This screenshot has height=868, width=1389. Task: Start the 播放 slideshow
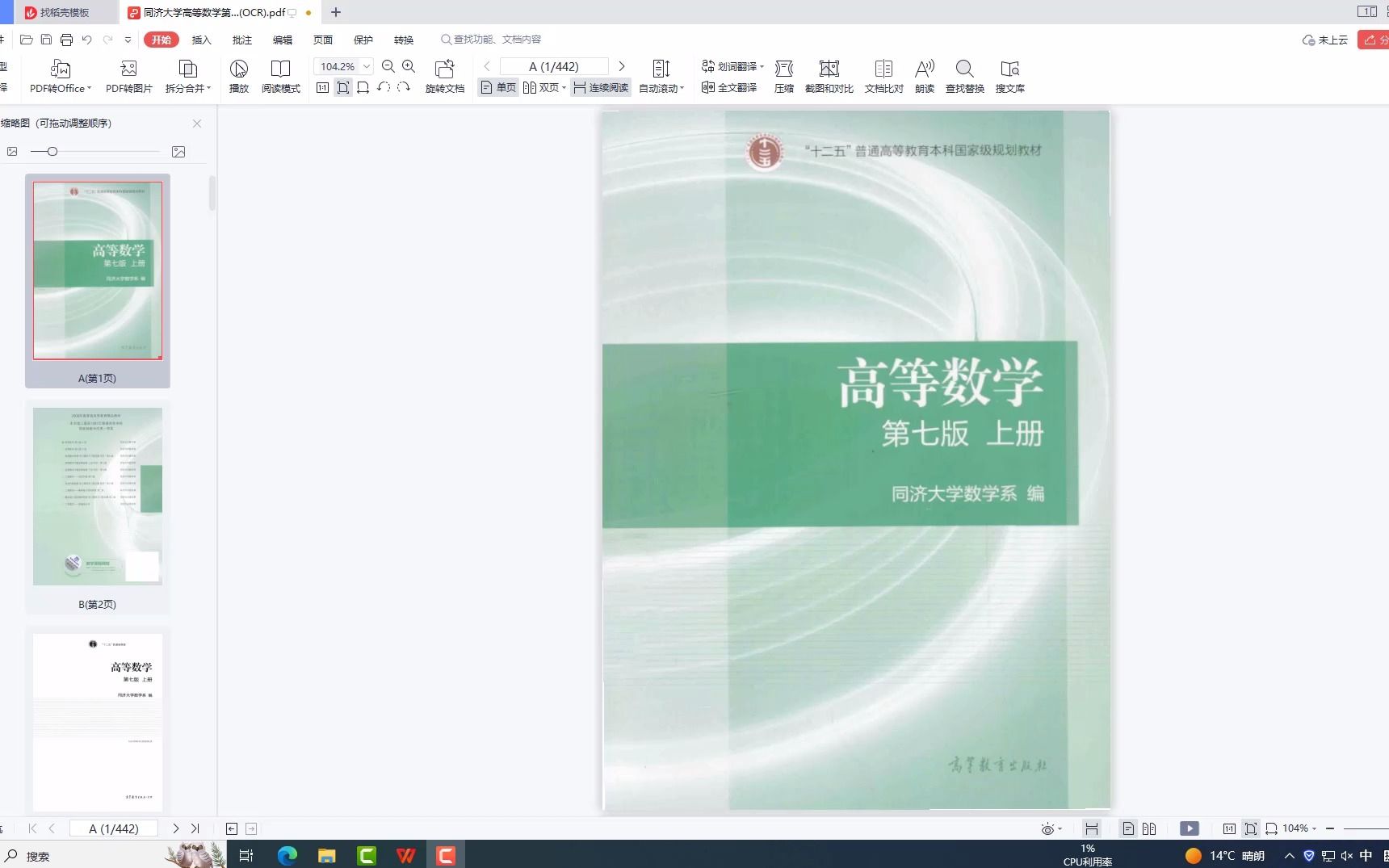(239, 77)
